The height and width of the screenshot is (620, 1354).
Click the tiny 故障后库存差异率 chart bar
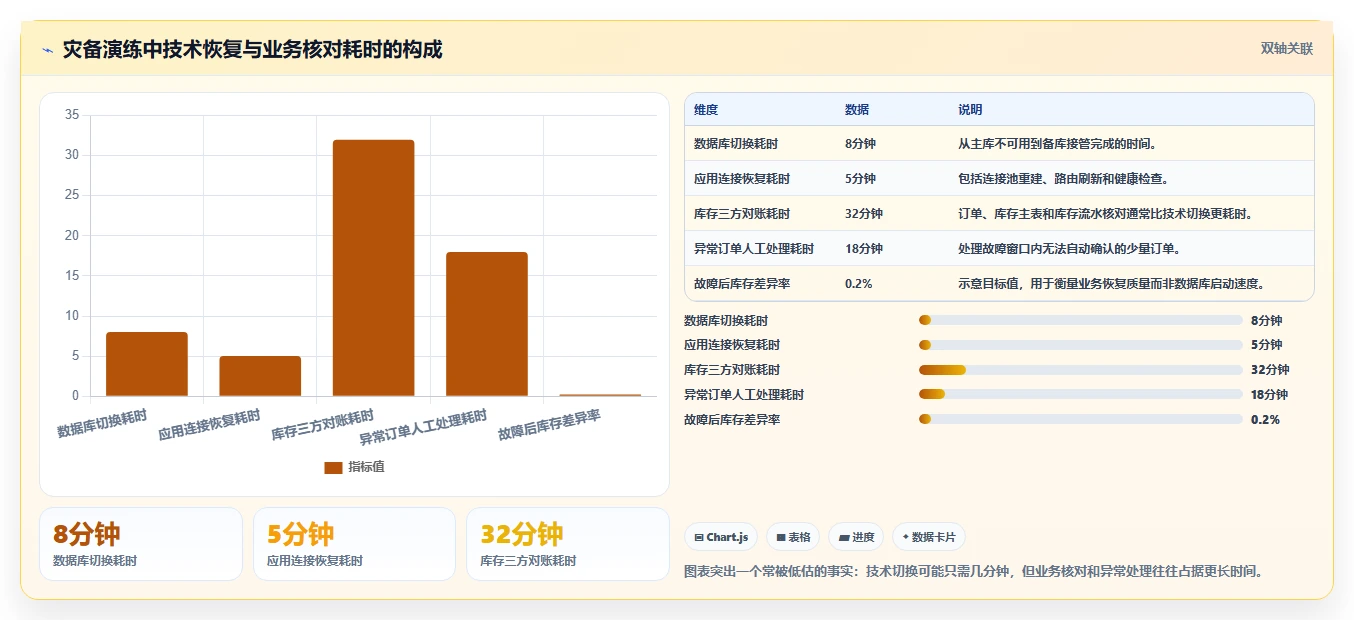pyautogui.click(x=600, y=395)
